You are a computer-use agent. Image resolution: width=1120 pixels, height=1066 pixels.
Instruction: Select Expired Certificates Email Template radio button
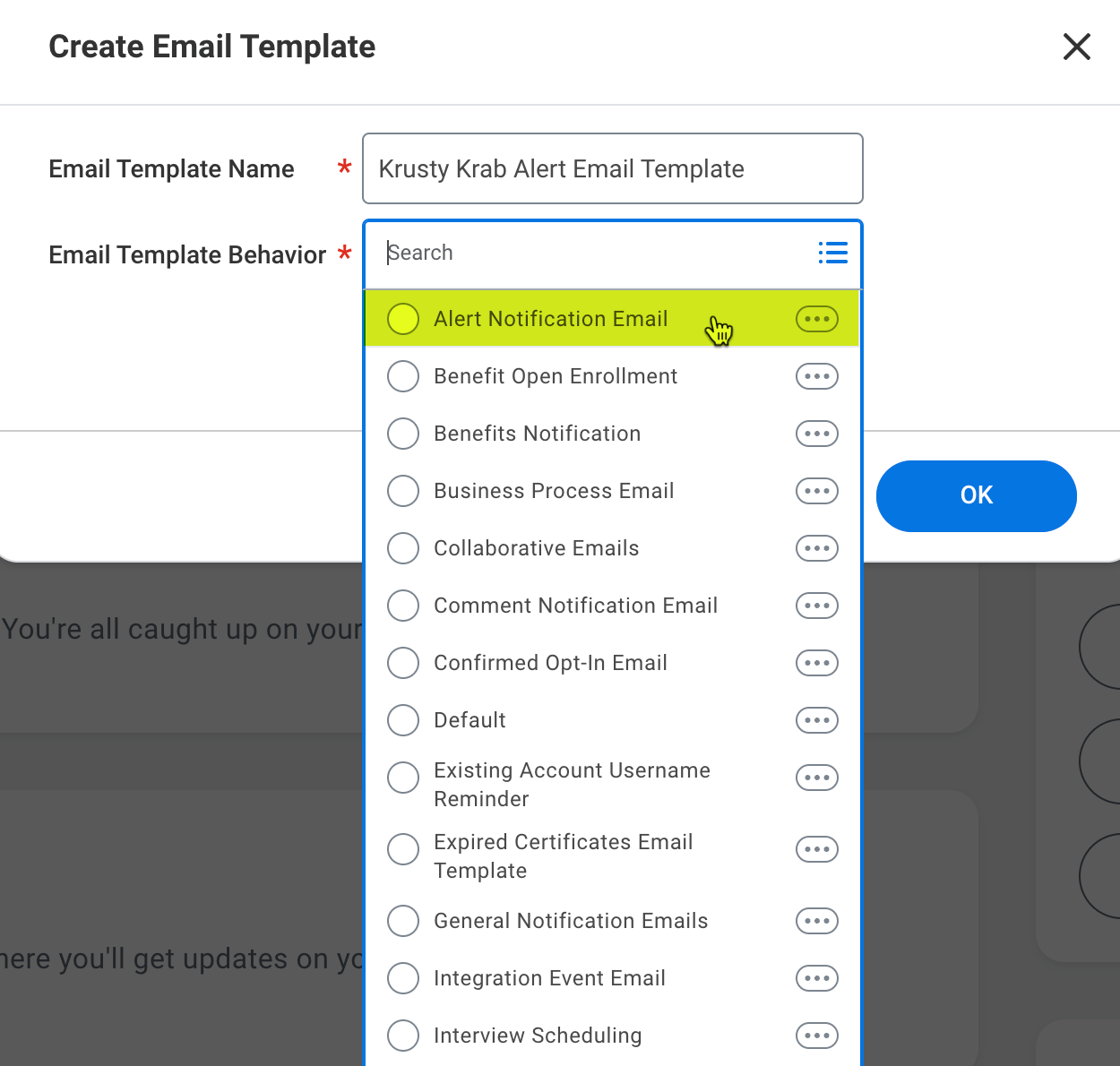coord(403,849)
